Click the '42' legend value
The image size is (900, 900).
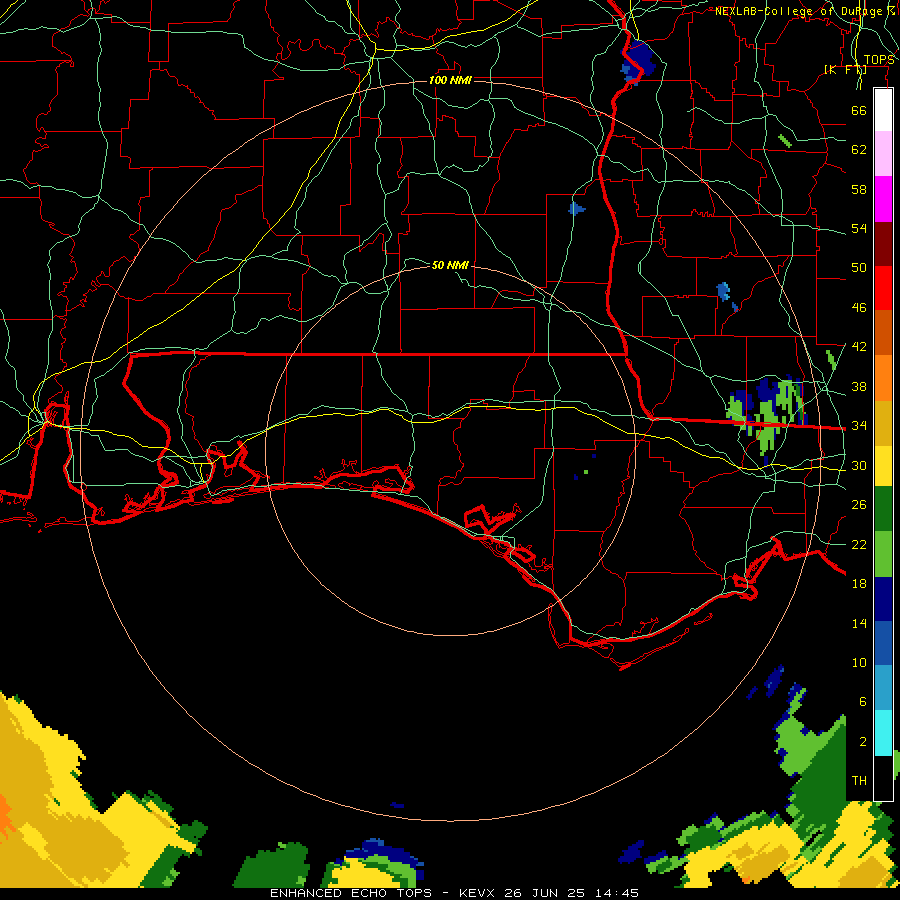tap(859, 347)
